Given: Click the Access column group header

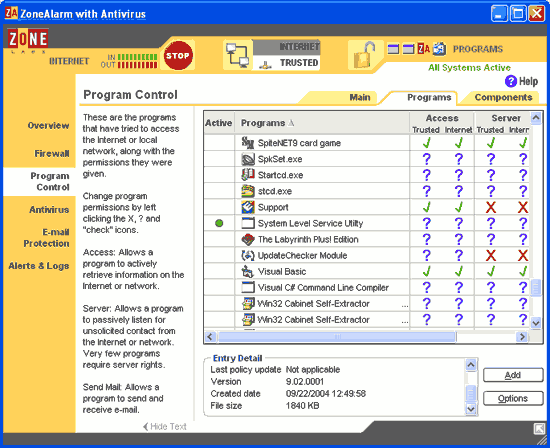Looking at the screenshot, I should tap(442, 118).
